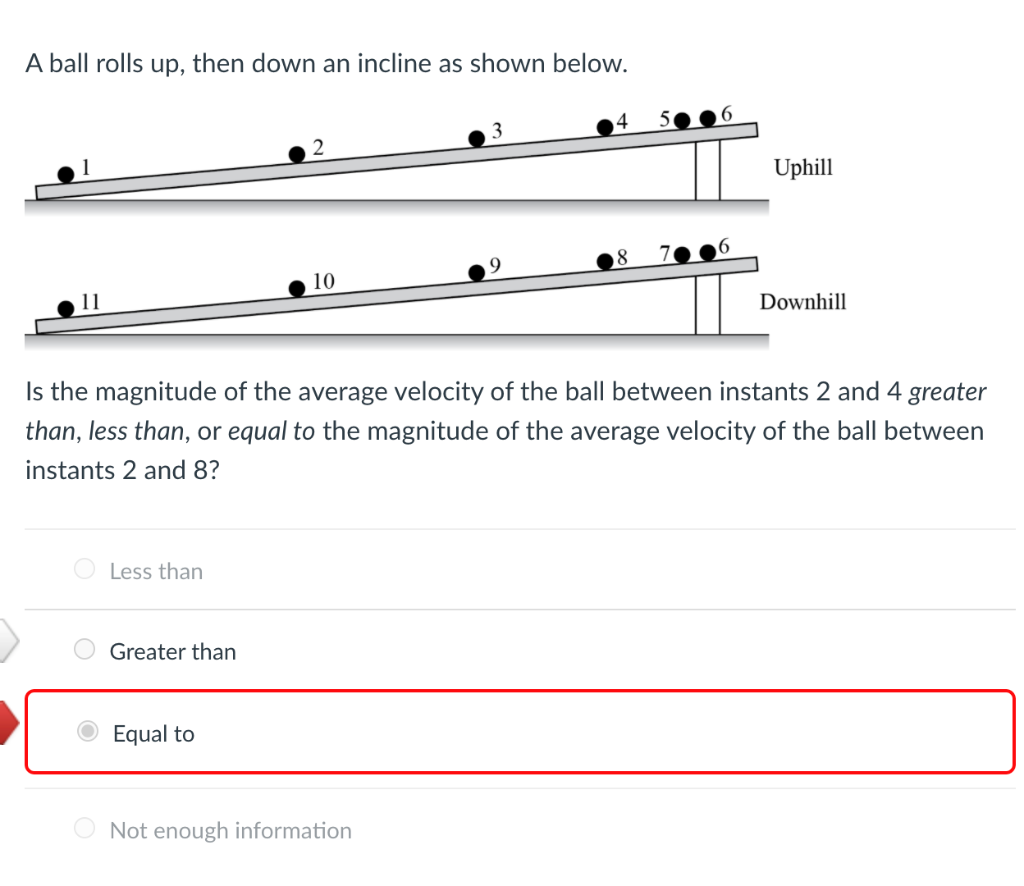Click ball position 8 on the downhill incline
This screenshot has width=1024, height=886.
[605, 262]
